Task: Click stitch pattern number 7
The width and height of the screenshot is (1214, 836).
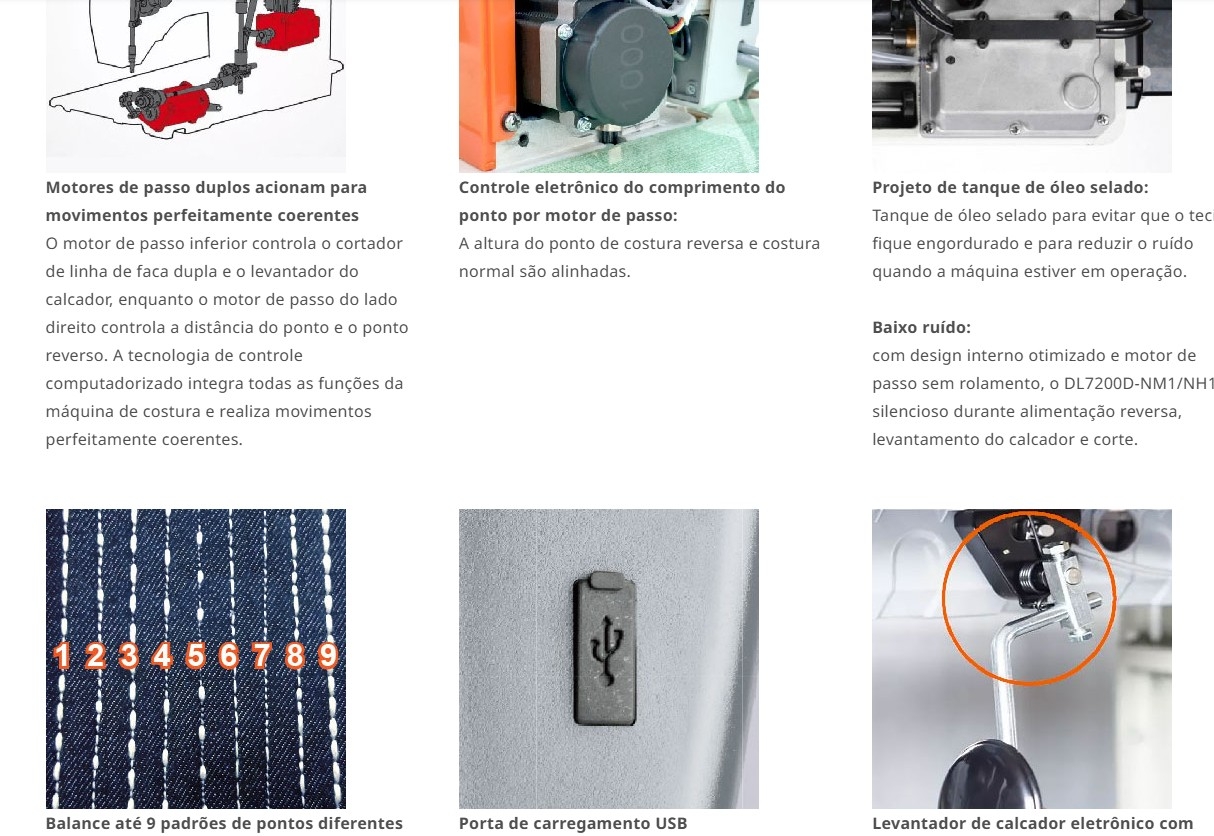Action: point(262,656)
